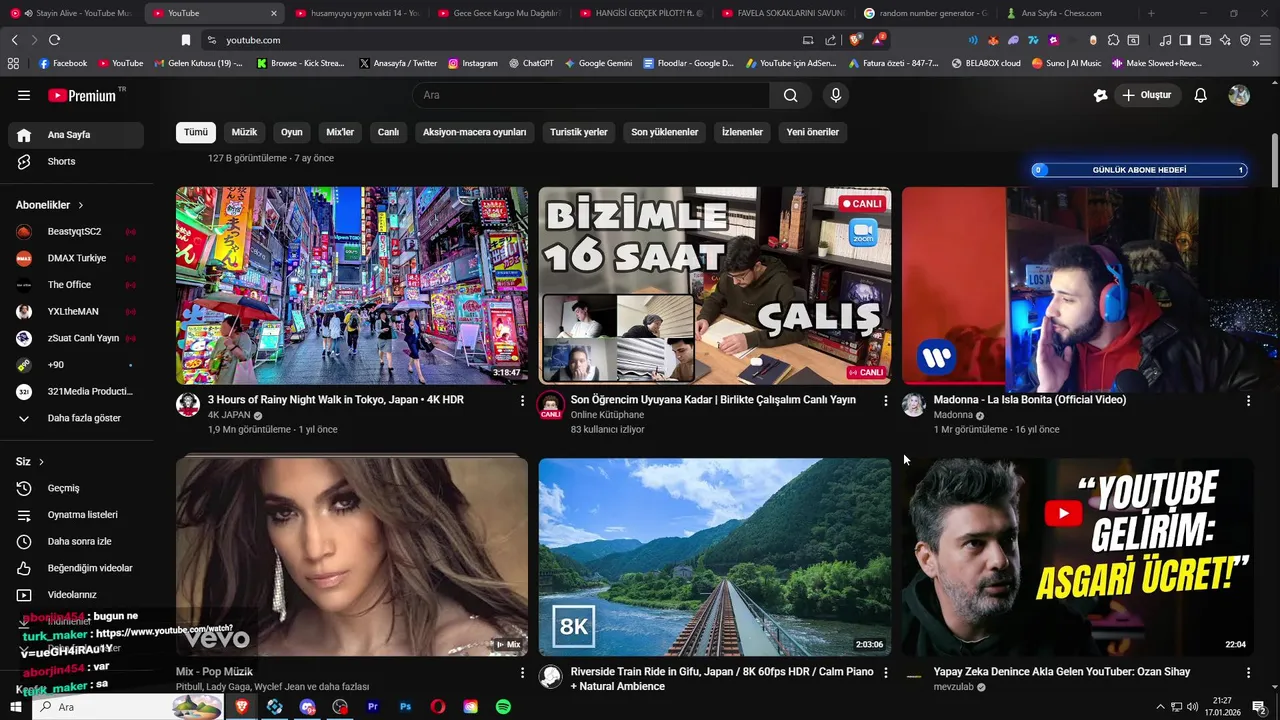Open Shorts in the sidebar
The height and width of the screenshot is (720, 1280).
pos(76,161)
